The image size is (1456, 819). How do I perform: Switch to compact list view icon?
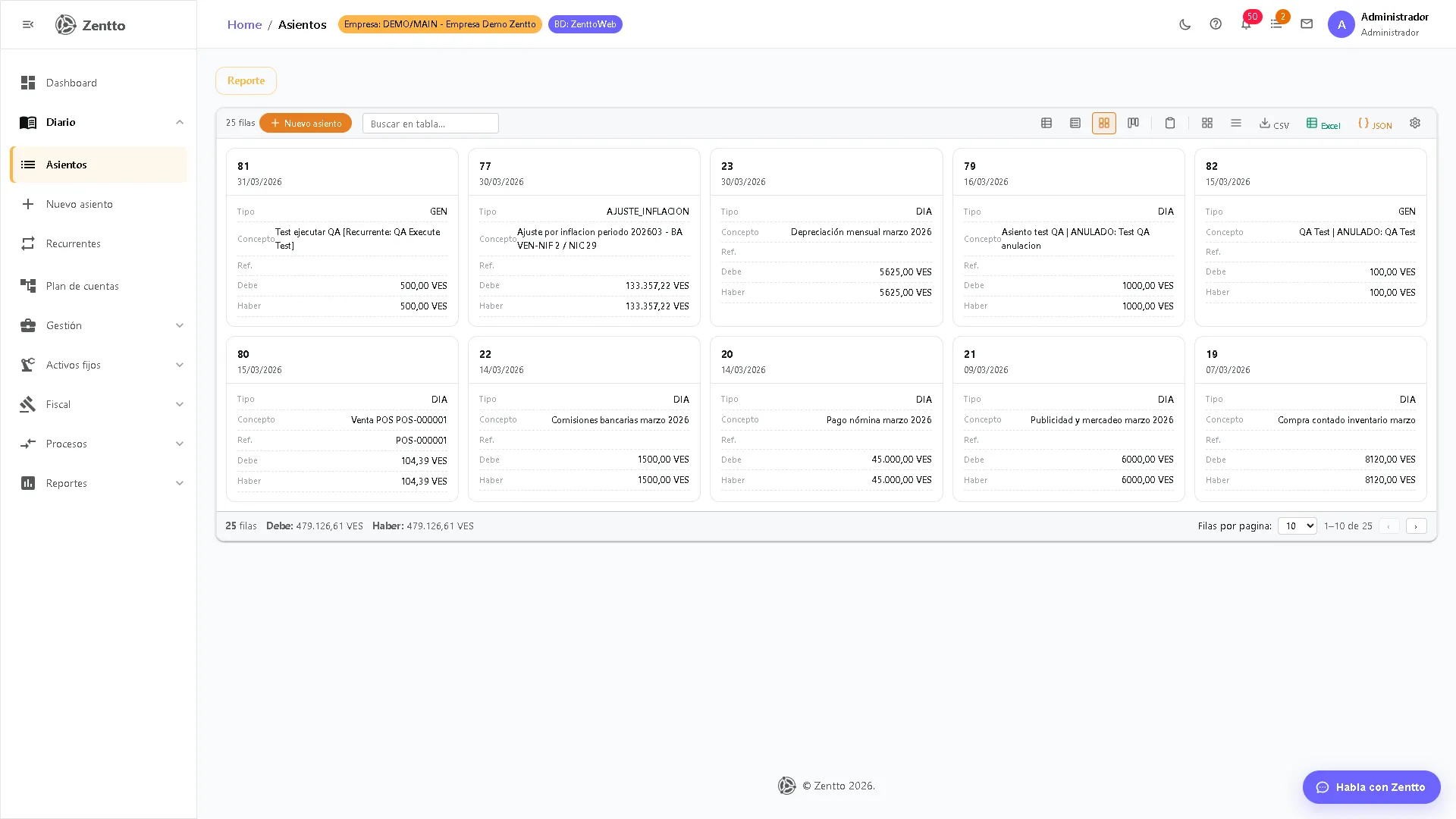click(1075, 123)
